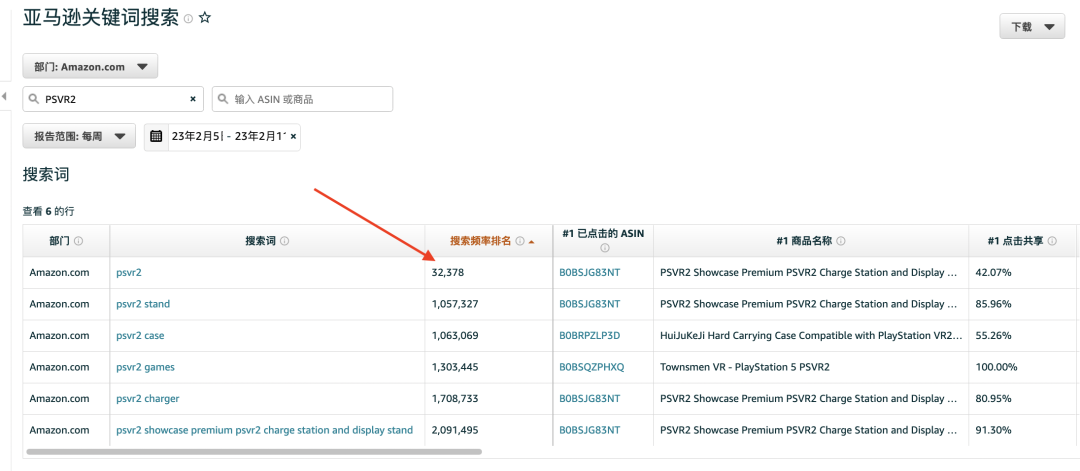Screen dimensions: 1080x471
Task: Click the 100.00% click share value
Action: 996,367
